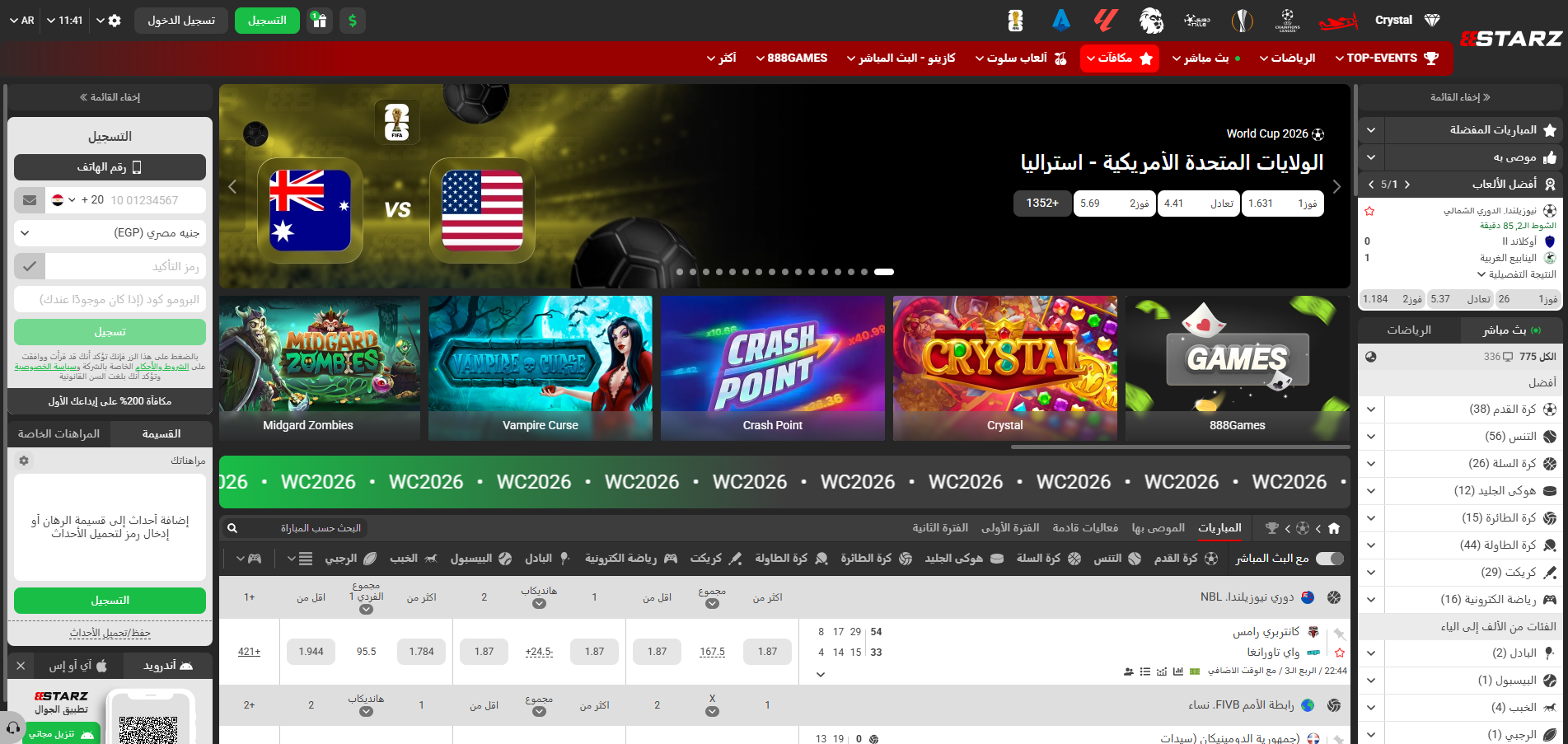Expand the موصى به recommended section
The height and width of the screenshot is (744, 1568).
click(1371, 157)
